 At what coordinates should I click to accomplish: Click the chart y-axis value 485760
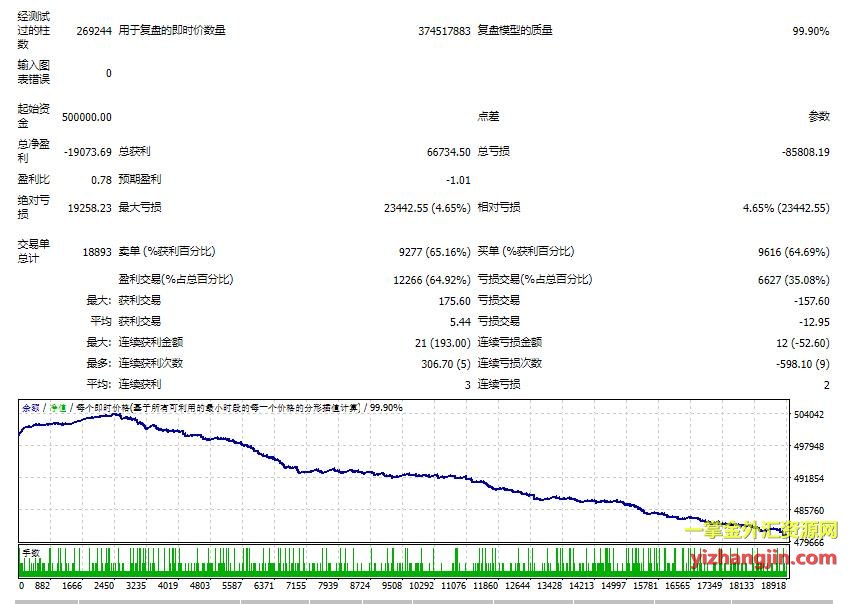809,511
